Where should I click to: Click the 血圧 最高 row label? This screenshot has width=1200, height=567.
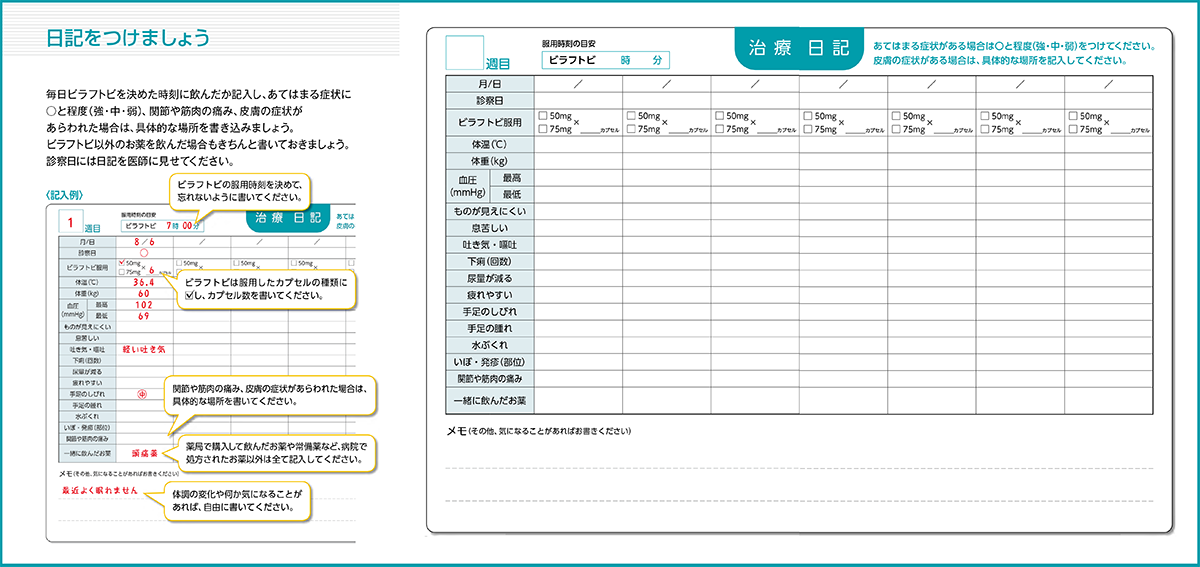click(x=511, y=177)
